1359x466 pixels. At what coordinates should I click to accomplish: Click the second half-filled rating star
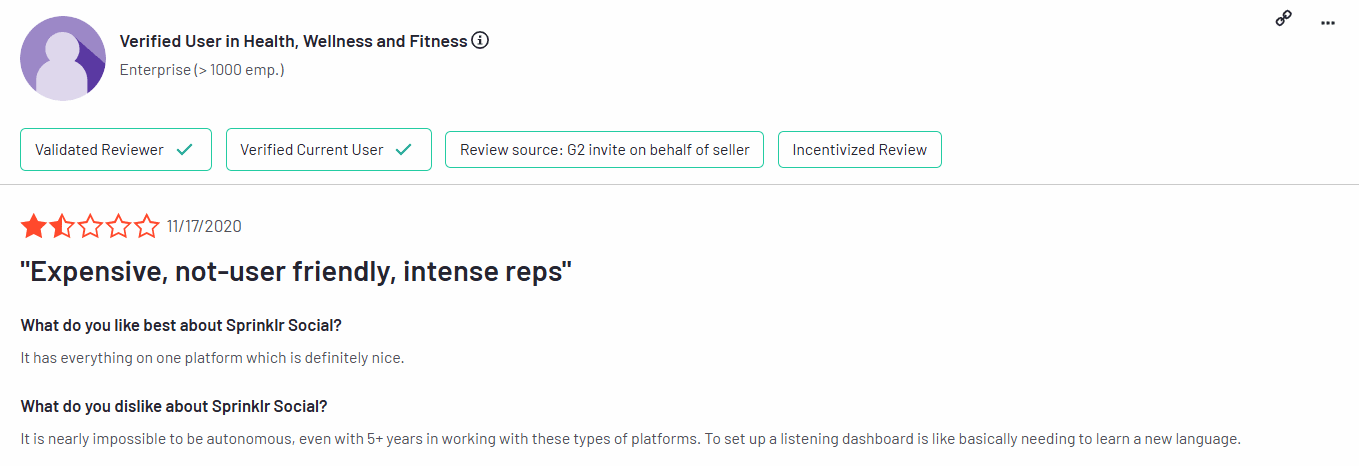point(62,226)
